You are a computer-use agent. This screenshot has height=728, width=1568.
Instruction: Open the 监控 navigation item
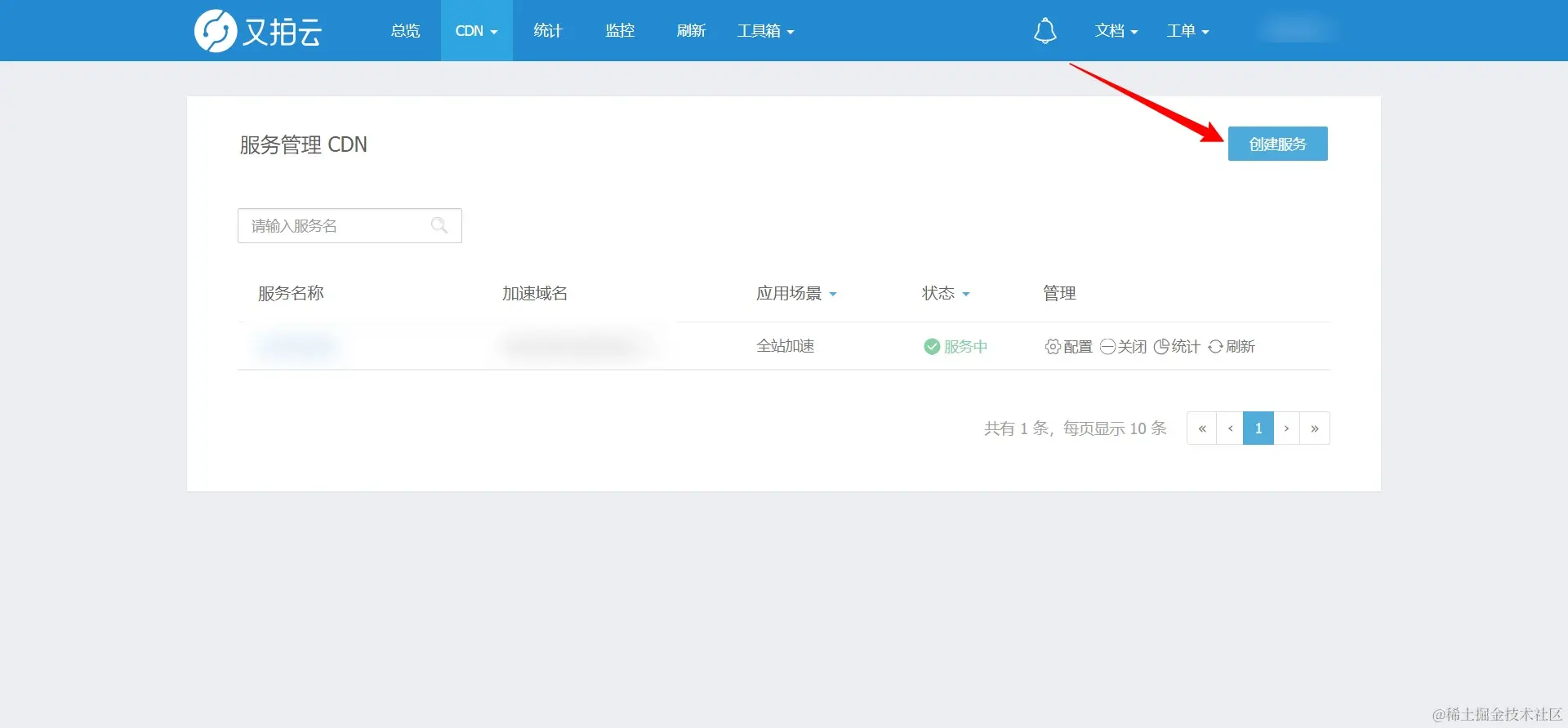(x=620, y=31)
